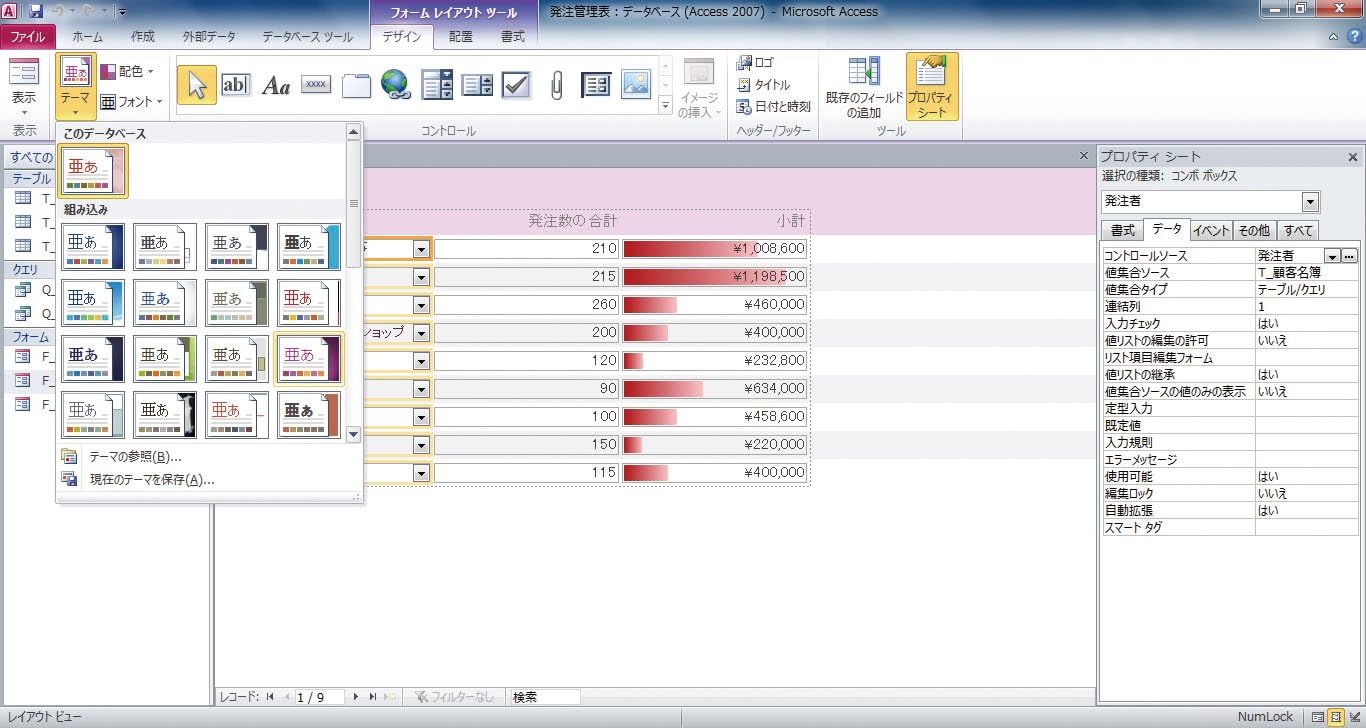Insert 日付と時刻 date and time

773,107
